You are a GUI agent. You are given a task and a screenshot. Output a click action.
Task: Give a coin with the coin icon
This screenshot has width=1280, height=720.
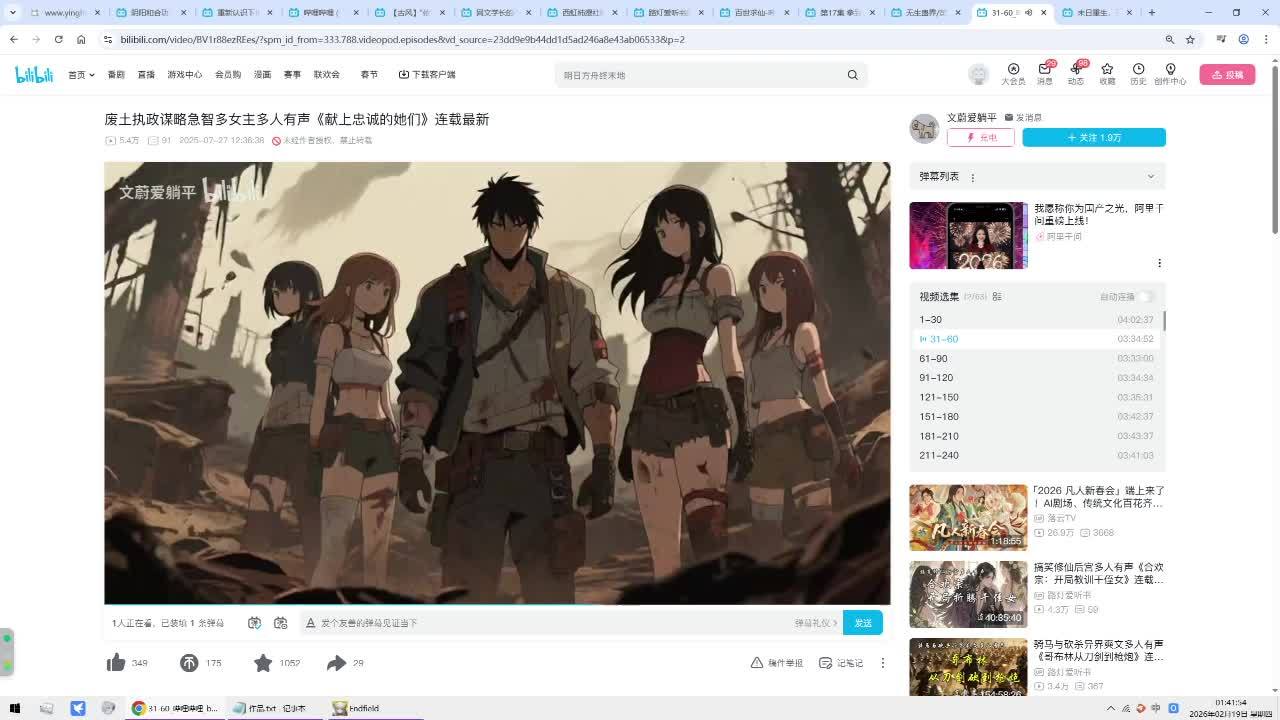point(189,663)
